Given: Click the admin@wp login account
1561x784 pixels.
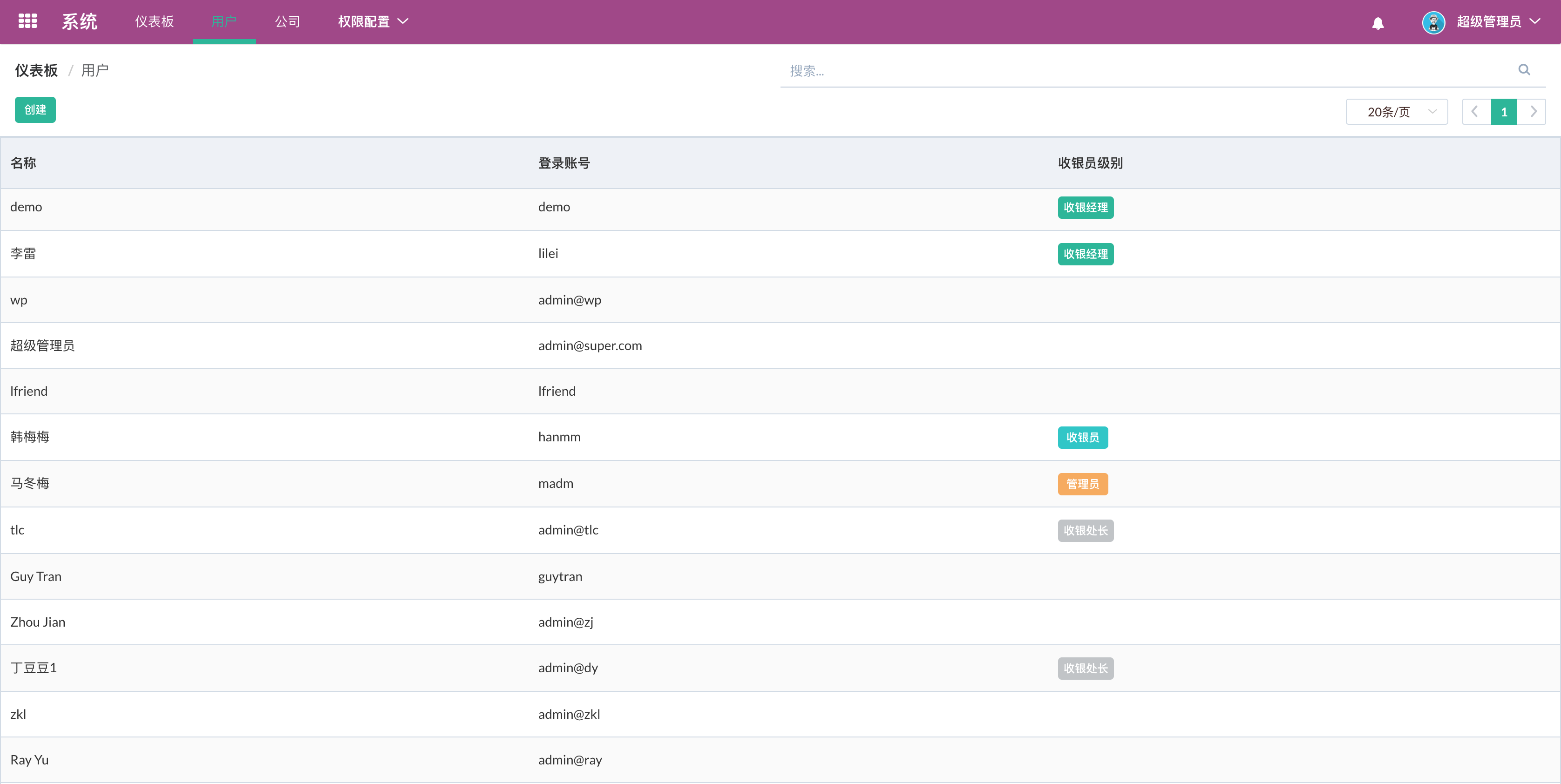Looking at the screenshot, I should [570, 300].
